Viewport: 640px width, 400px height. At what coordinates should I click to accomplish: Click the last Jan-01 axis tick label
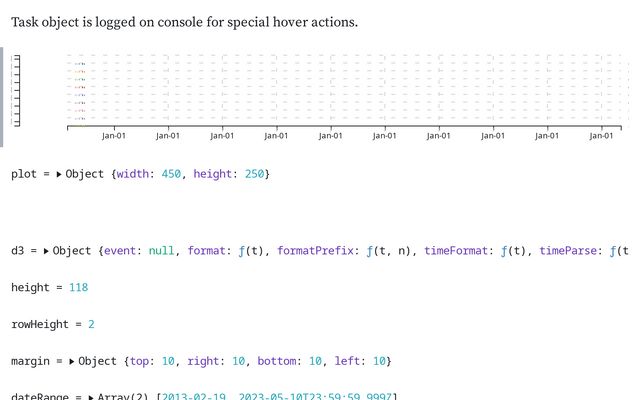tap(601, 136)
